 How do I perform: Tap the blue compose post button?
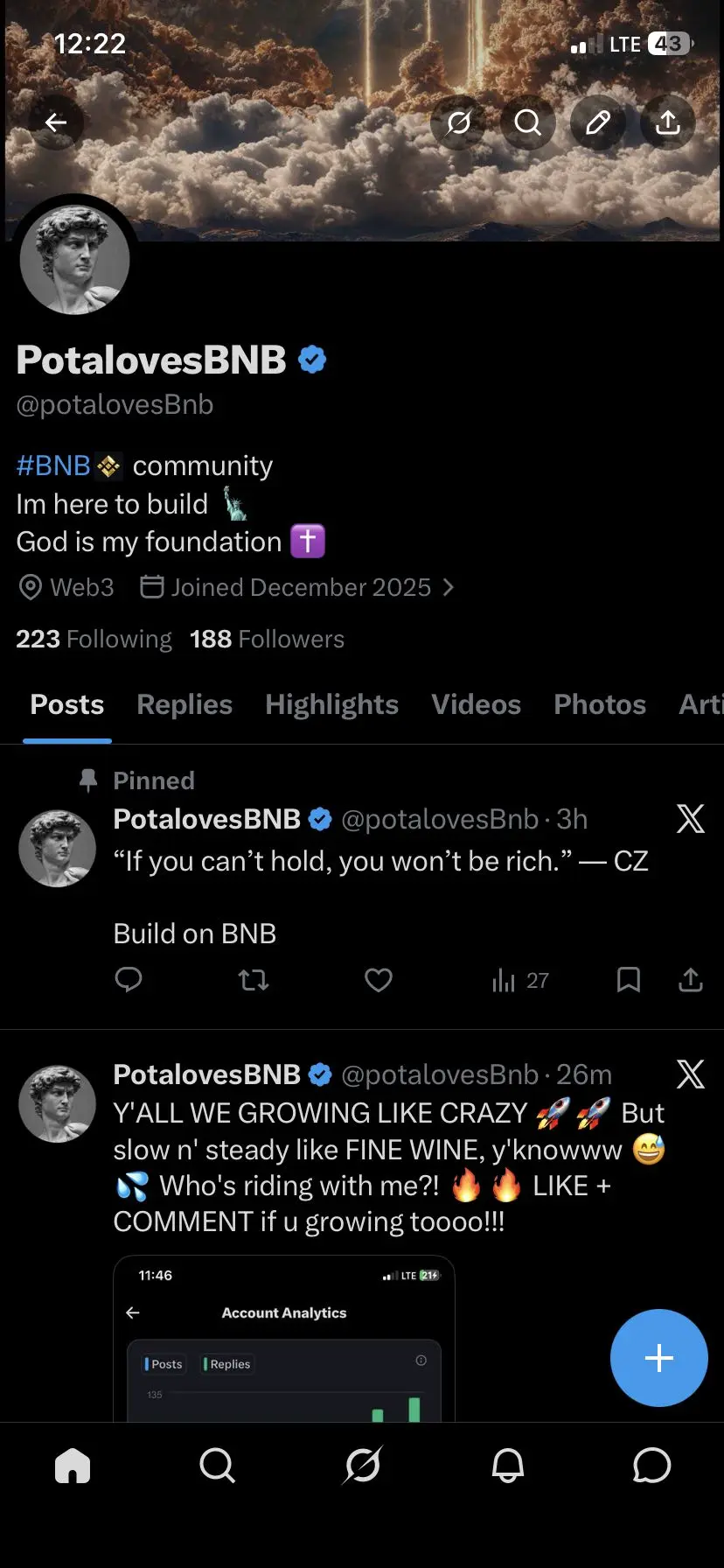pos(658,1358)
